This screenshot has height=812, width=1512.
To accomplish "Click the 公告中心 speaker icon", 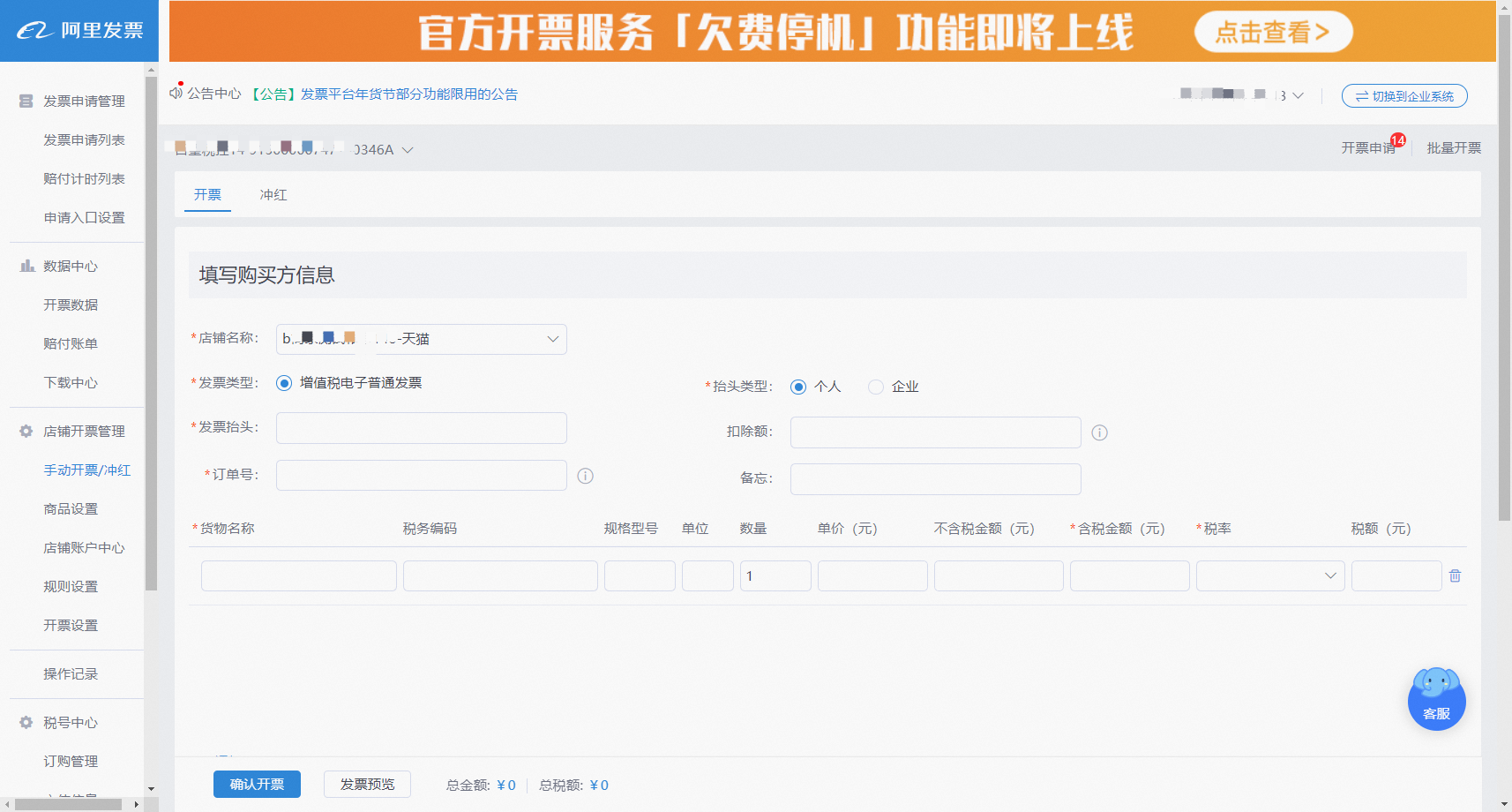I will point(176,93).
